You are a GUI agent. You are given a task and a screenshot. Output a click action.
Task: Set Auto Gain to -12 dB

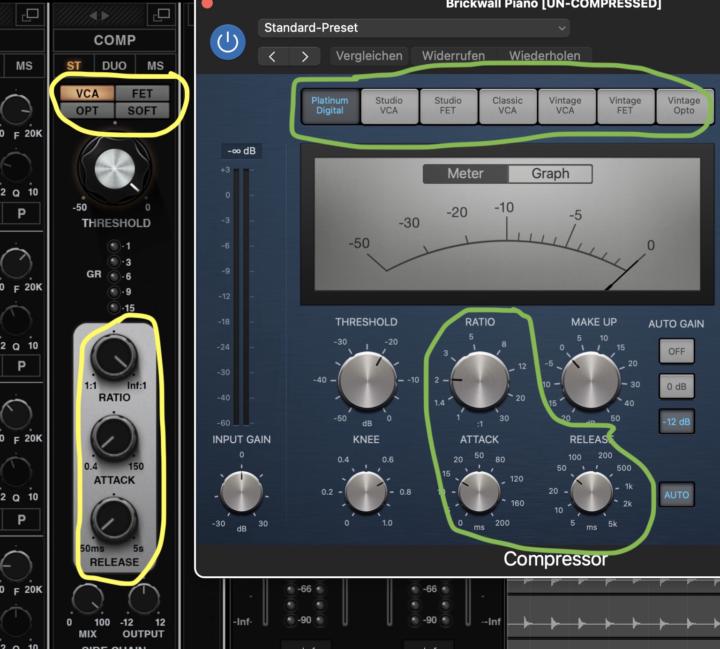click(676, 422)
